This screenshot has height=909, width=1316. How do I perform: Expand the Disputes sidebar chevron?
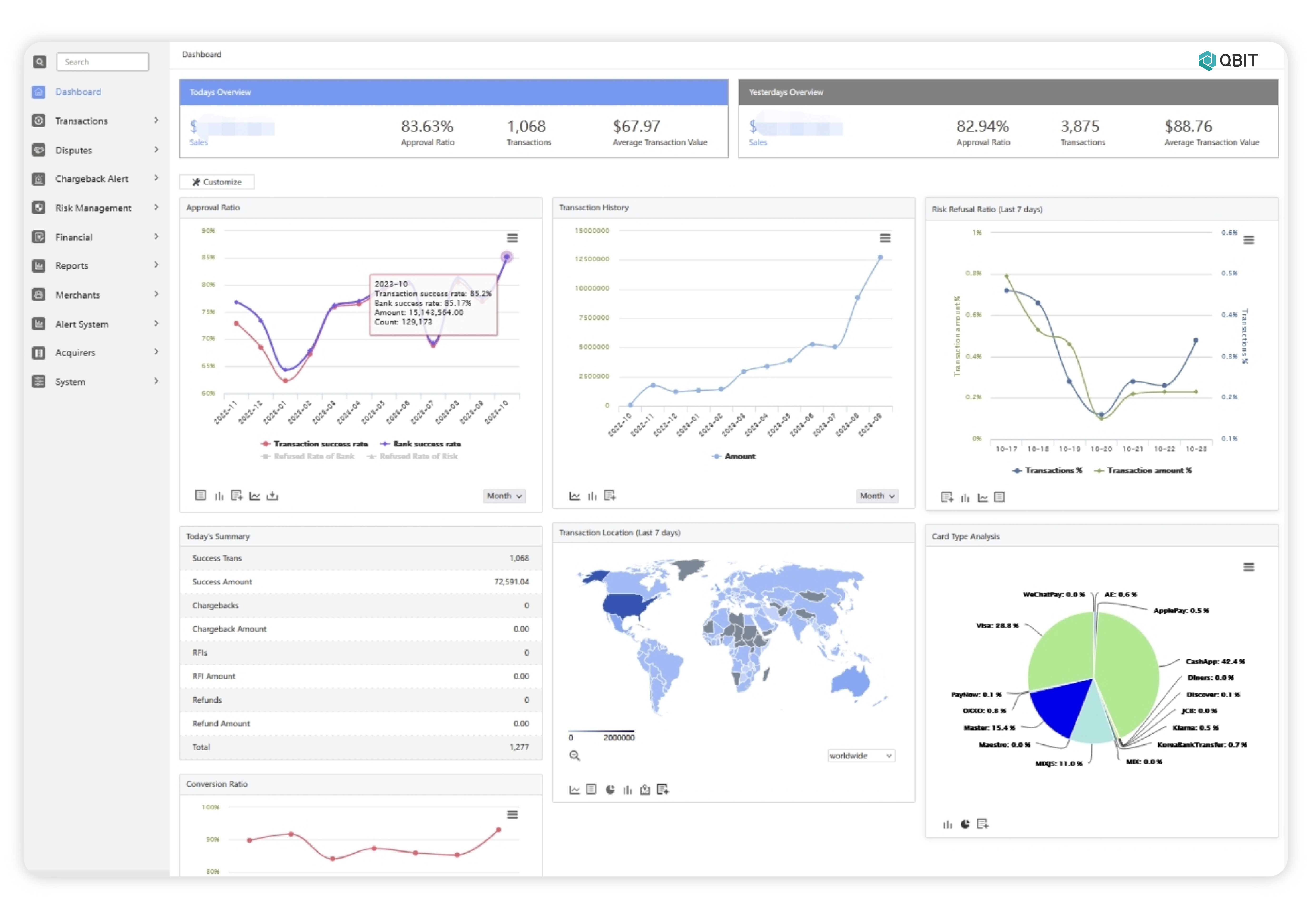[x=156, y=149]
